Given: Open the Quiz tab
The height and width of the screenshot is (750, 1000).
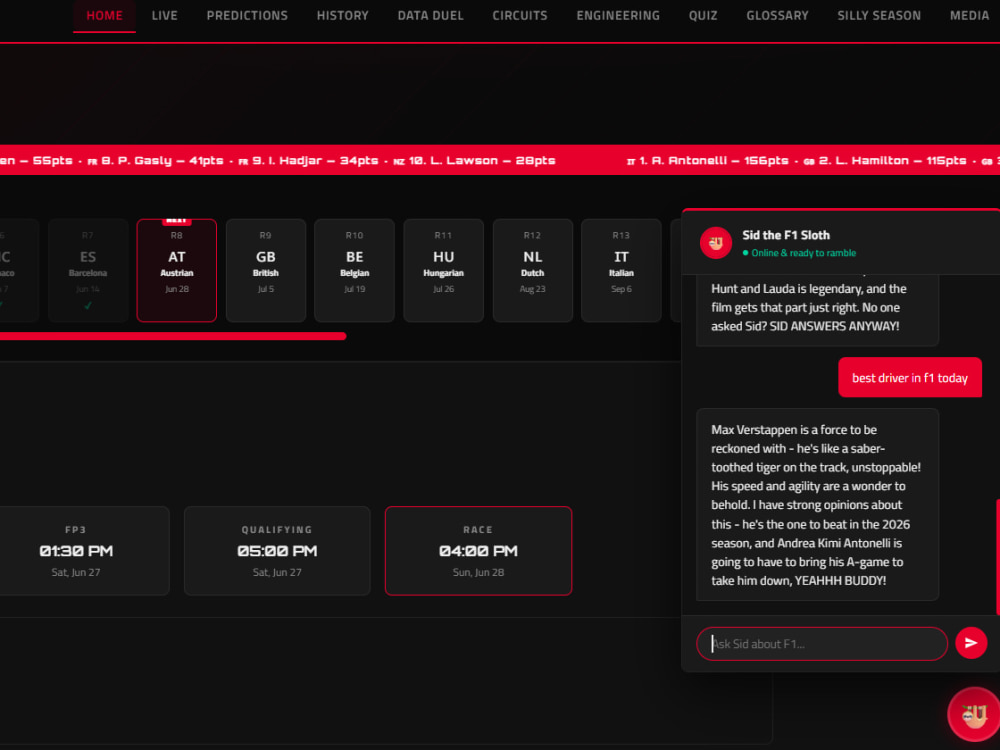Looking at the screenshot, I should pos(703,15).
